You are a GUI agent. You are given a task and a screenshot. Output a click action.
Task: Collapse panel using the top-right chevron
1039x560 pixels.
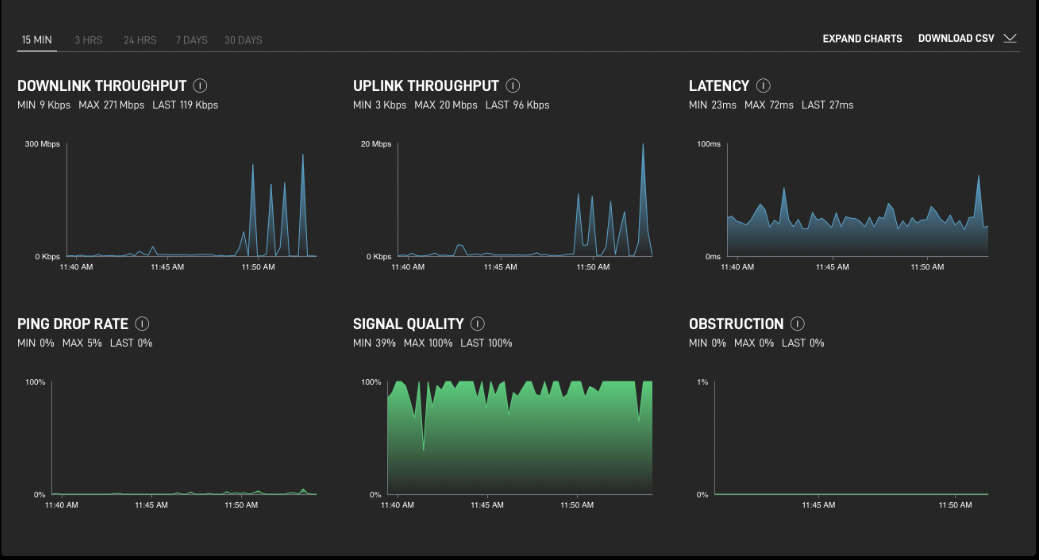[1010, 39]
